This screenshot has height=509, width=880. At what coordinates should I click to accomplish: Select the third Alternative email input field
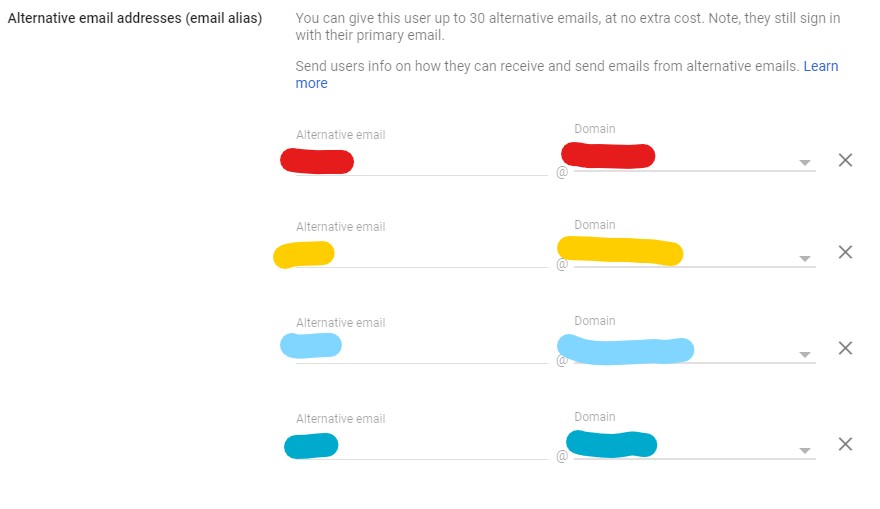pos(420,350)
